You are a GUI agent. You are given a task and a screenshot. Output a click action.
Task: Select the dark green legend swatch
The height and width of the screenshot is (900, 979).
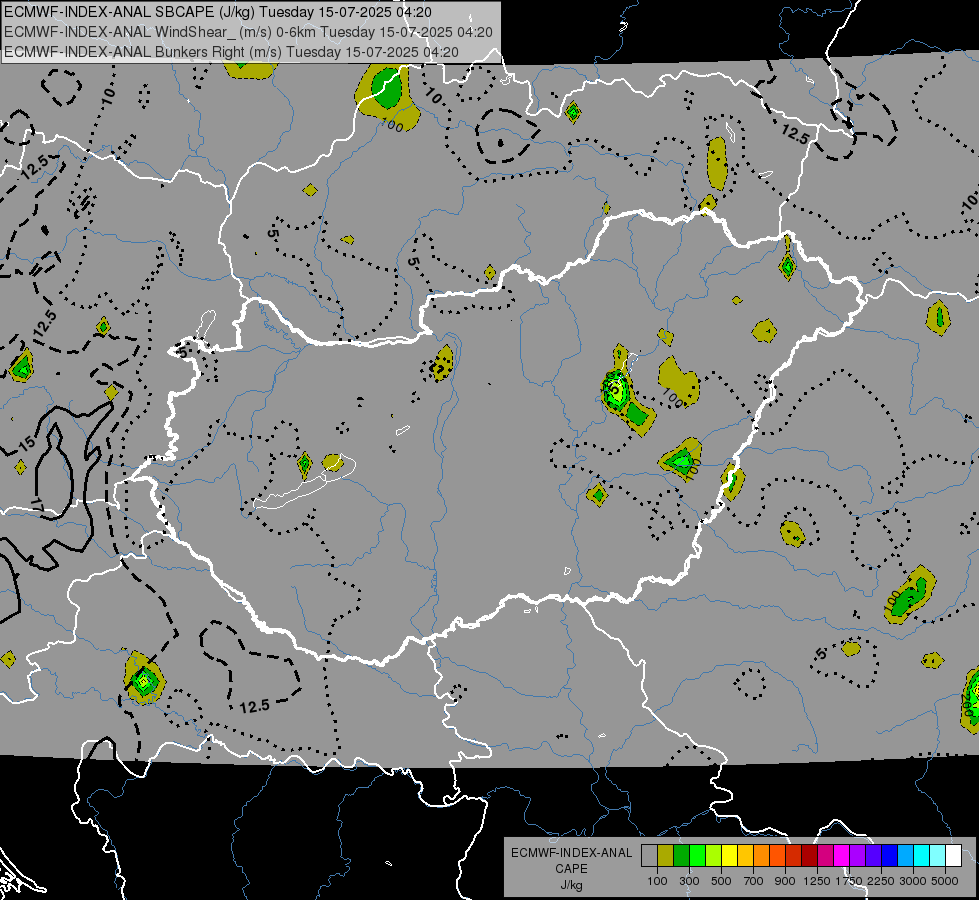click(x=681, y=856)
